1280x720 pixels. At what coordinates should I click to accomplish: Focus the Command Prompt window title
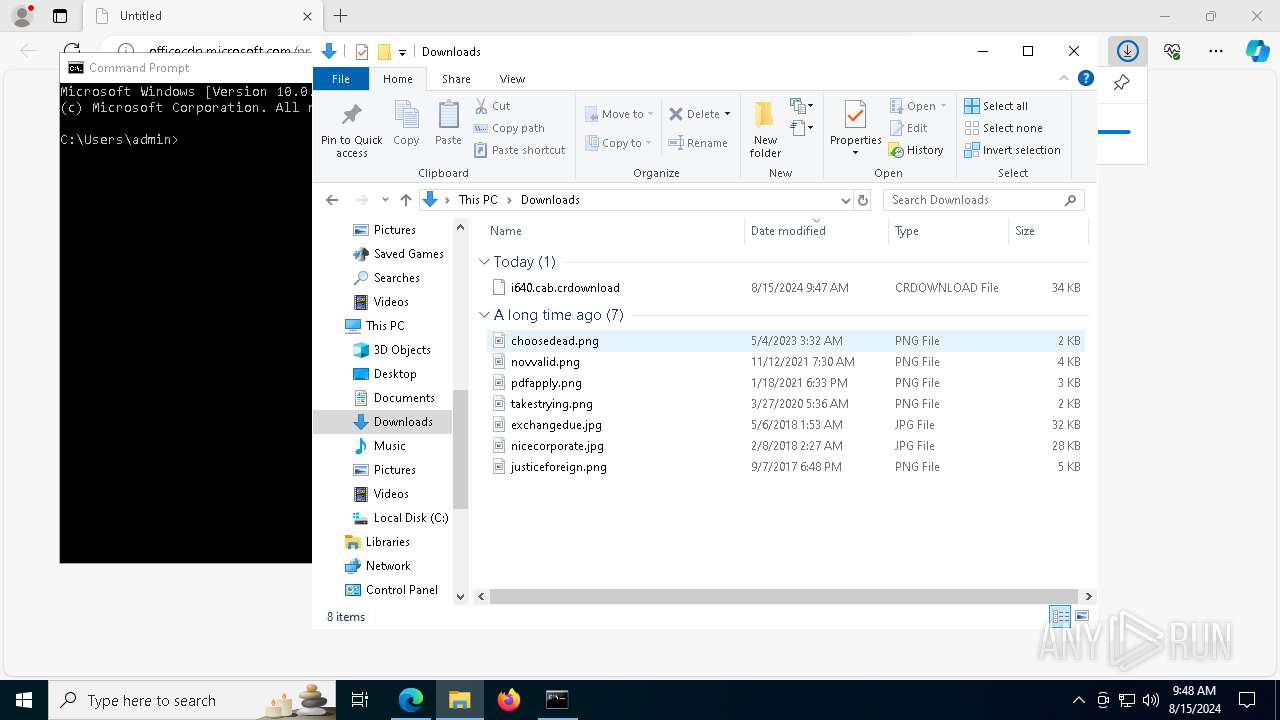[x=139, y=68]
